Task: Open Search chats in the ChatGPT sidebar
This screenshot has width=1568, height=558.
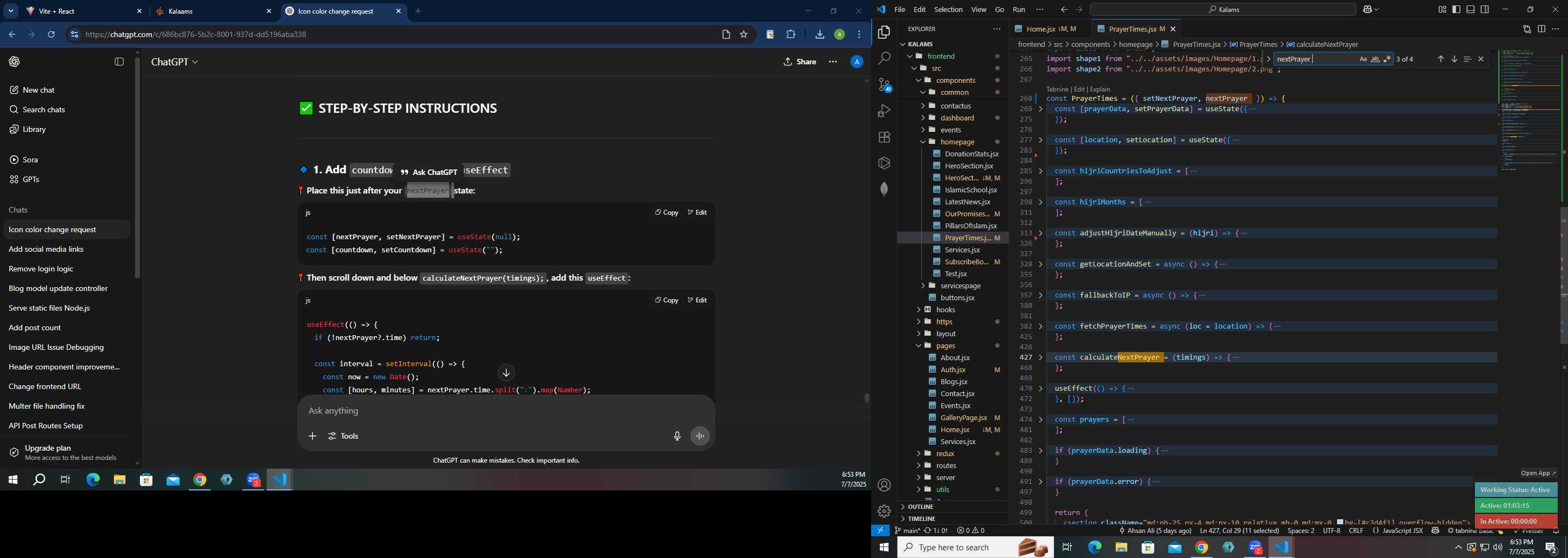Action: [x=43, y=110]
